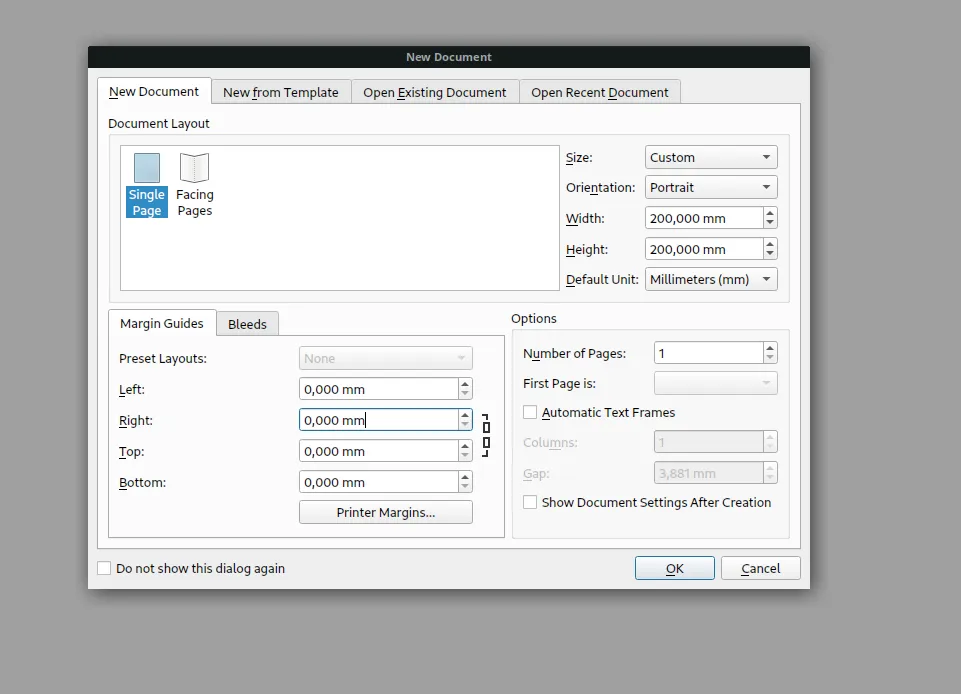Viewport: 961px width, 694px height.
Task: Open the Default Unit dropdown
Action: point(710,279)
